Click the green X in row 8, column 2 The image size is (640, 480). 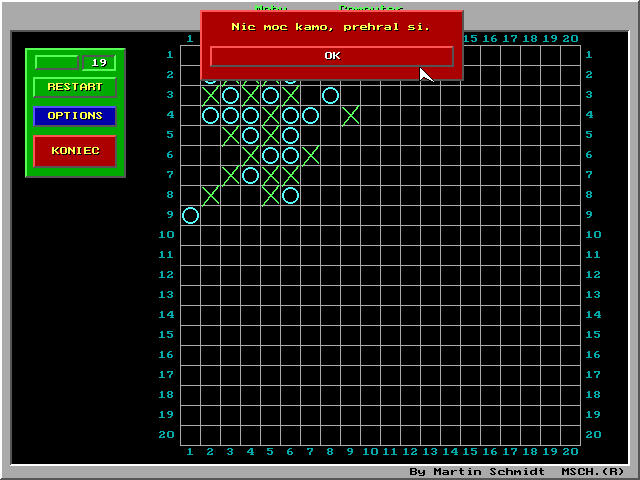tap(210, 195)
